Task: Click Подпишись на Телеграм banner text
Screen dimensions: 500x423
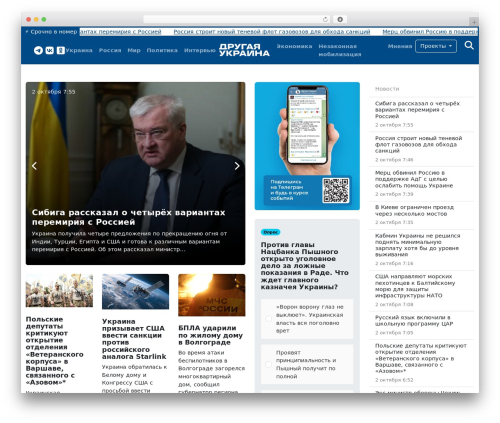Action: [289, 190]
